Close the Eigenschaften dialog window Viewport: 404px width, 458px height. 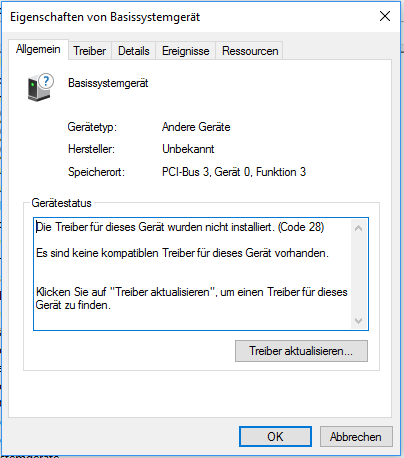click(385, 16)
